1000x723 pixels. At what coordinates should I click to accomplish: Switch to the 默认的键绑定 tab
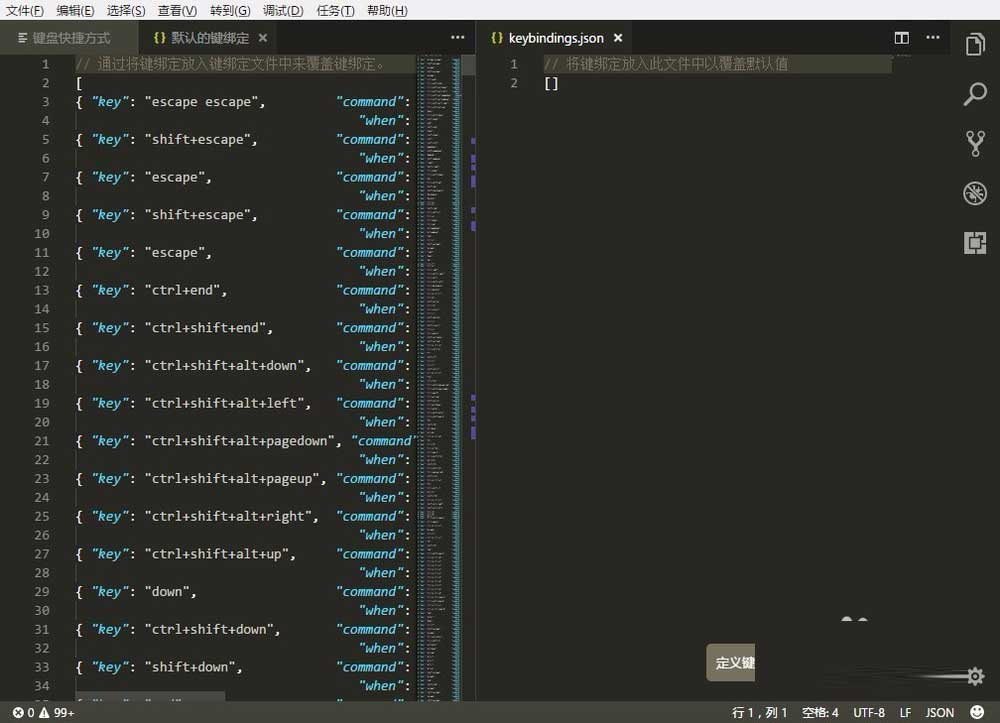click(207, 36)
